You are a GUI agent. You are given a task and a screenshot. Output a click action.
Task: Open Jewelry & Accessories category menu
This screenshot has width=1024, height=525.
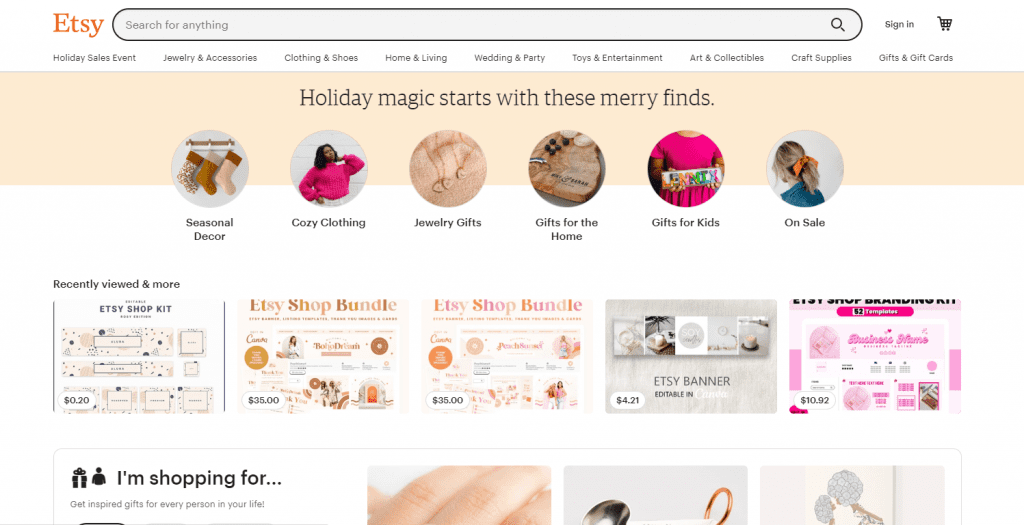point(210,57)
